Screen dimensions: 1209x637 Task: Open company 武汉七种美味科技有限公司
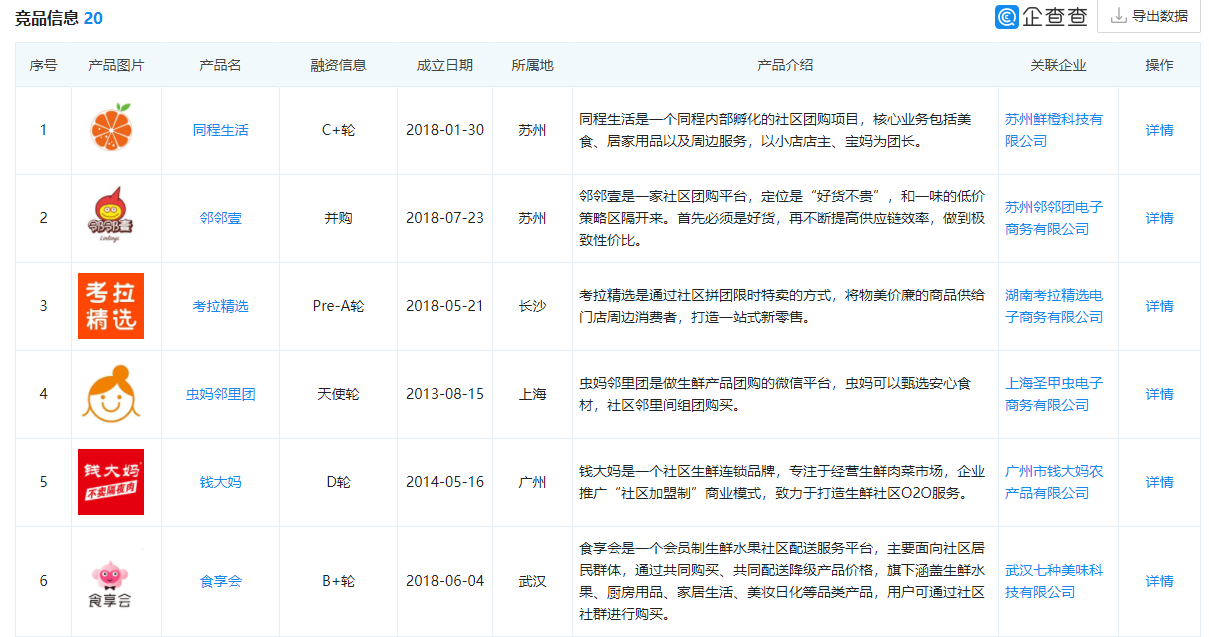pyautogui.click(x=1054, y=581)
